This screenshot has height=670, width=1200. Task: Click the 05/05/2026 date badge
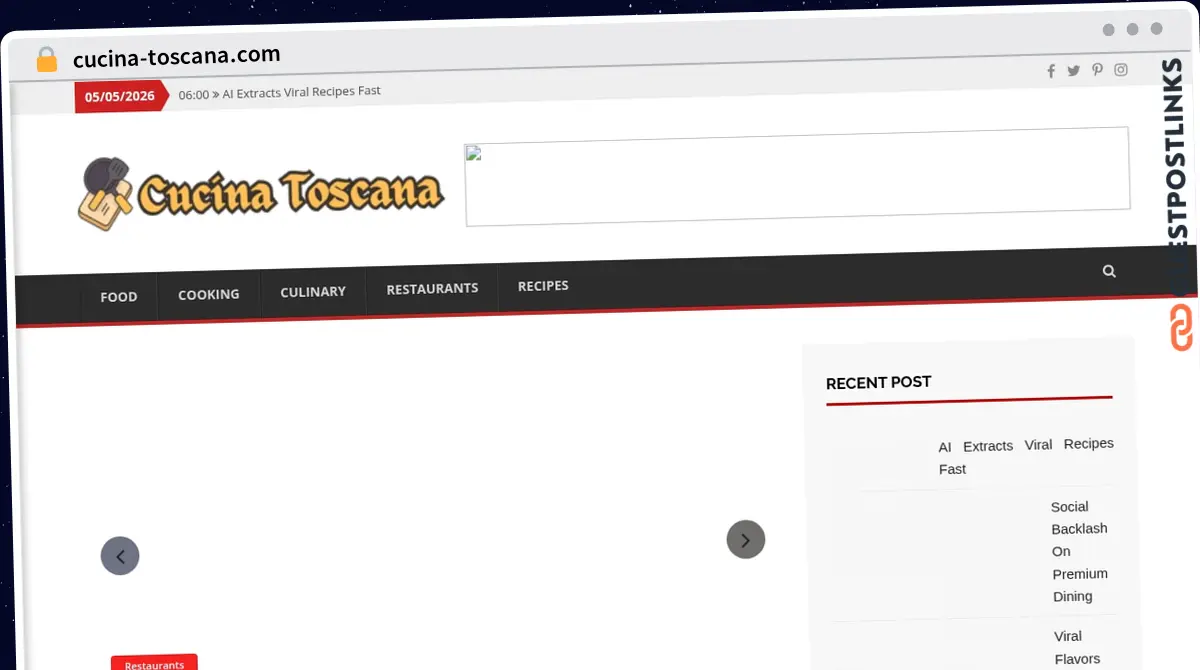pyautogui.click(x=119, y=96)
